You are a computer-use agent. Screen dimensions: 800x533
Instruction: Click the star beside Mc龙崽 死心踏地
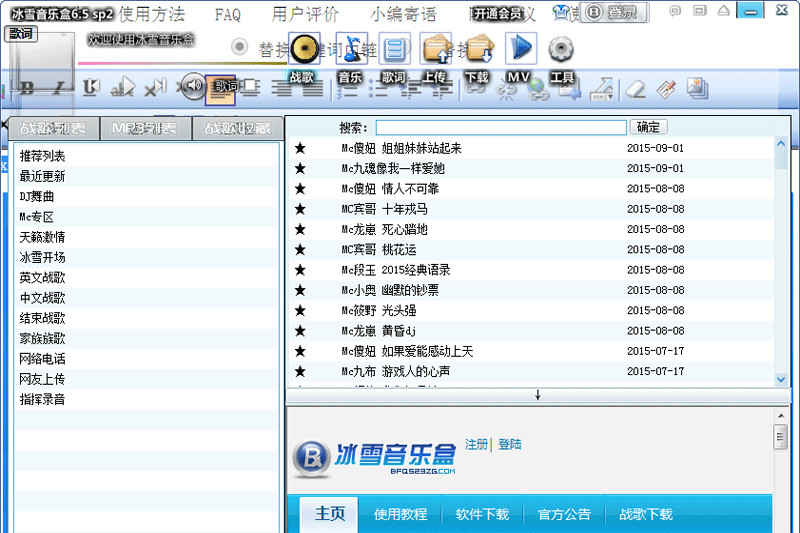click(x=300, y=230)
